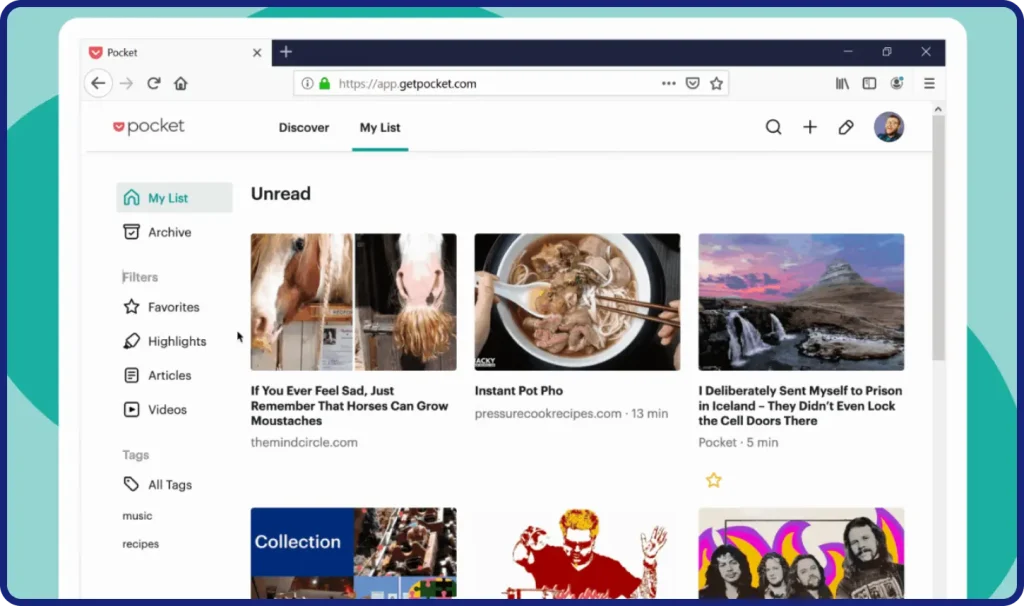
Task: Select the music tag
Action: tap(137, 515)
